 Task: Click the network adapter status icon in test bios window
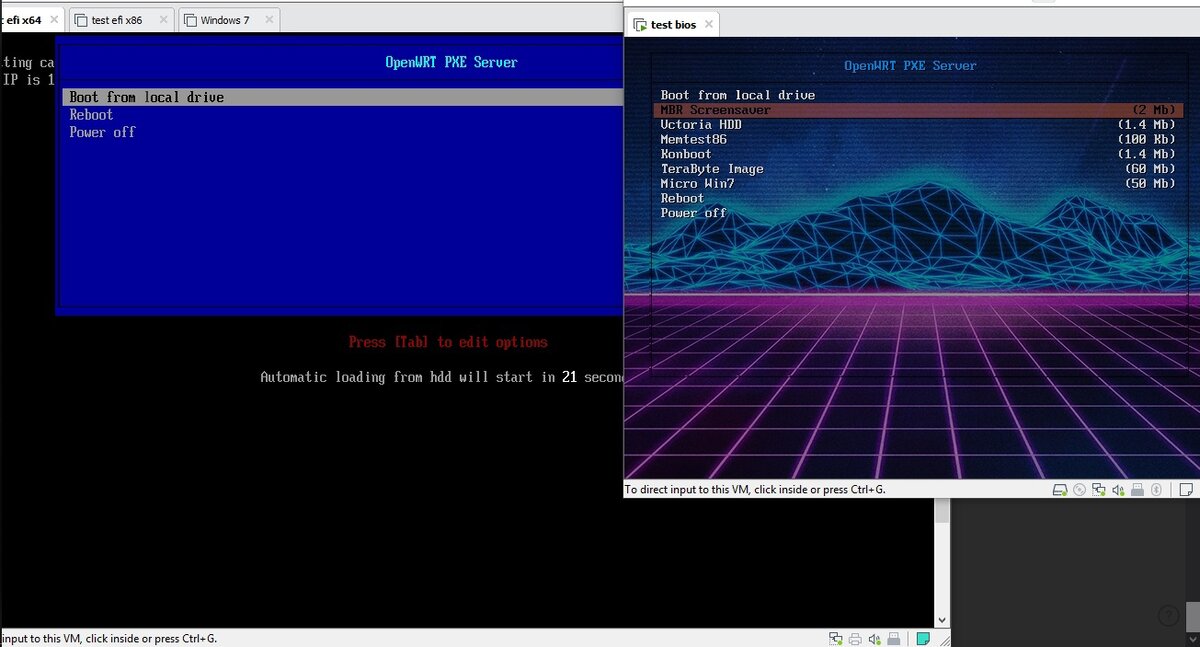1098,490
